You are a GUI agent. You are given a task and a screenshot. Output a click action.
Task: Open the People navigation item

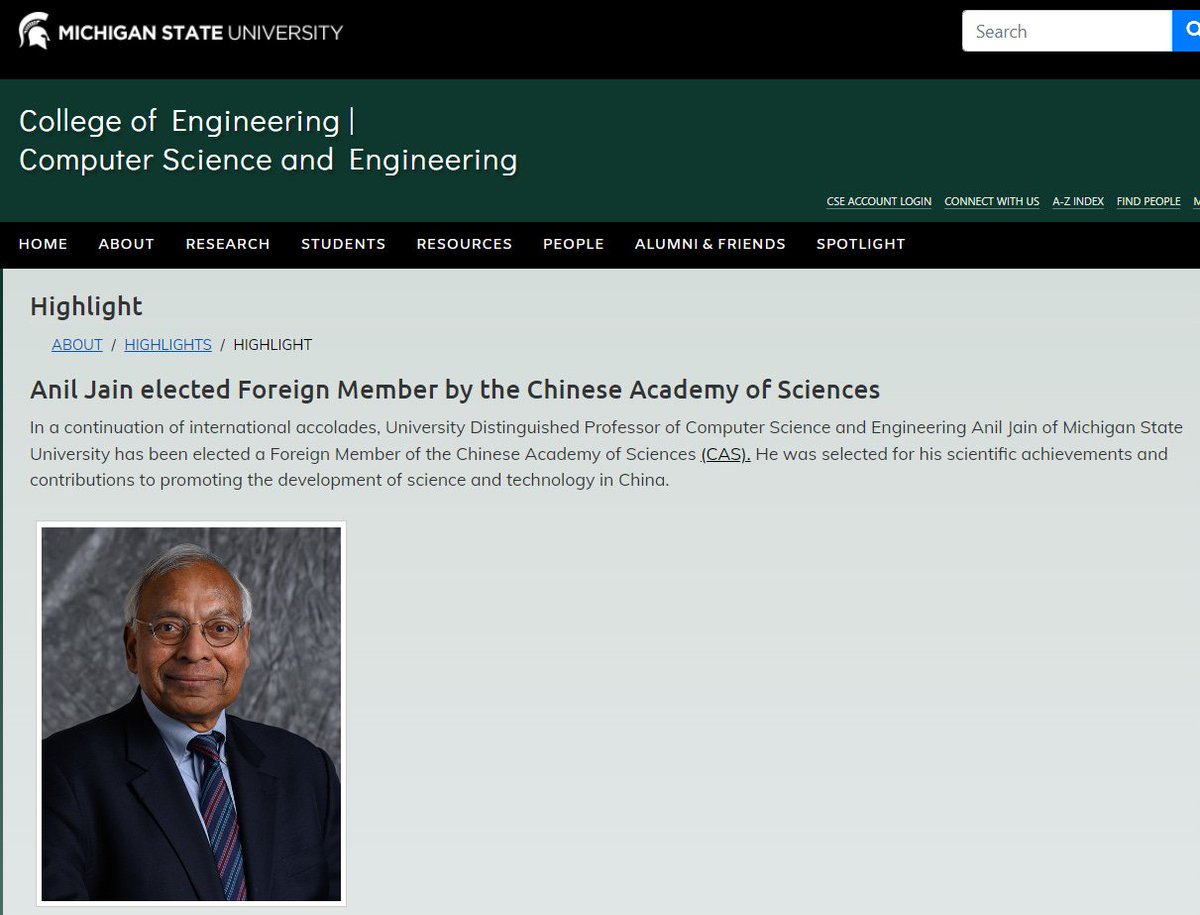(x=573, y=244)
